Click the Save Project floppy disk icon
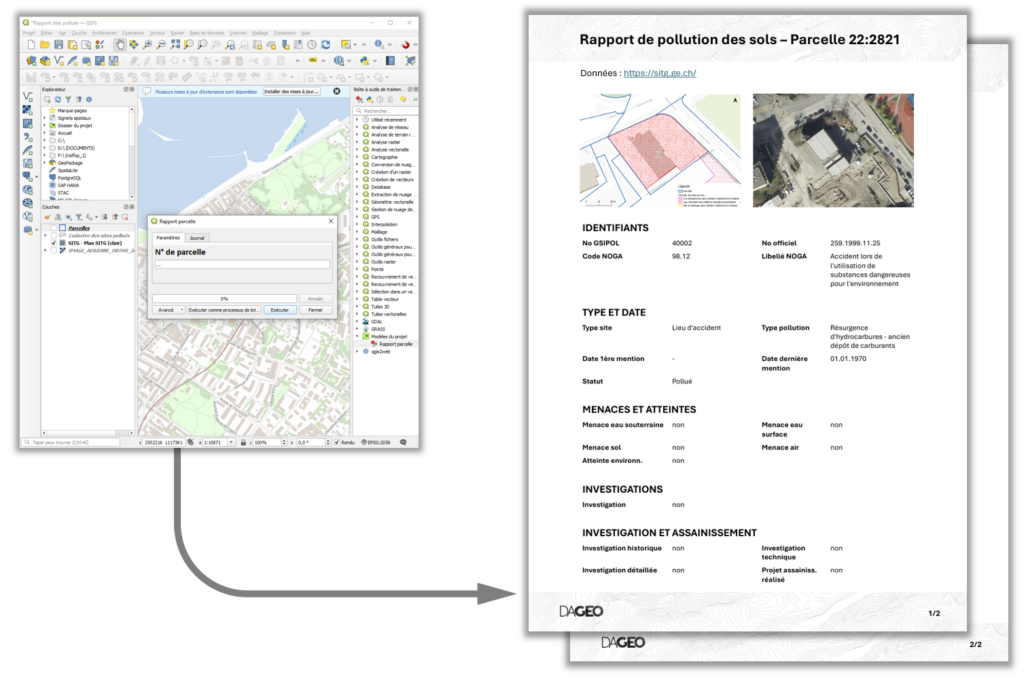Screen dimensions: 1024x679 pyautogui.click(x=58, y=45)
